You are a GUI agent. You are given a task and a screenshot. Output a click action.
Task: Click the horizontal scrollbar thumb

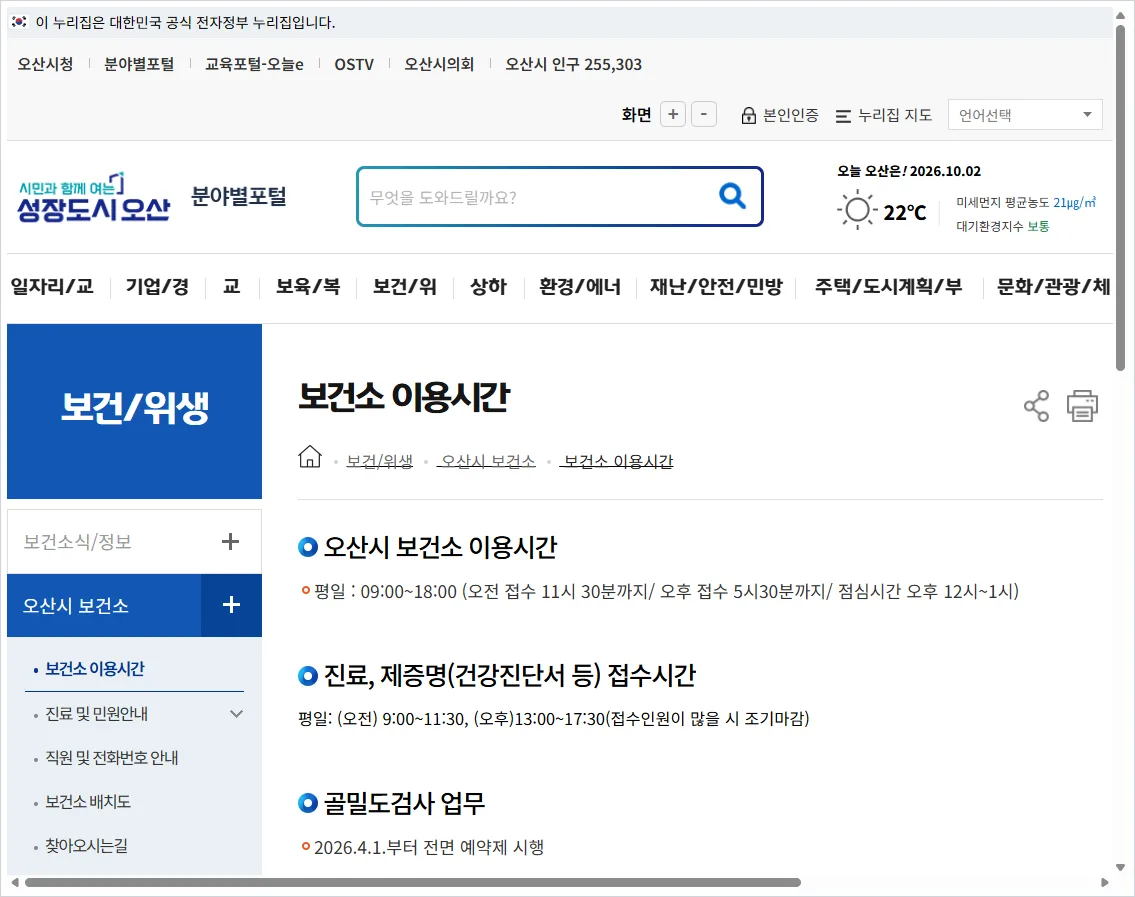(x=413, y=883)
